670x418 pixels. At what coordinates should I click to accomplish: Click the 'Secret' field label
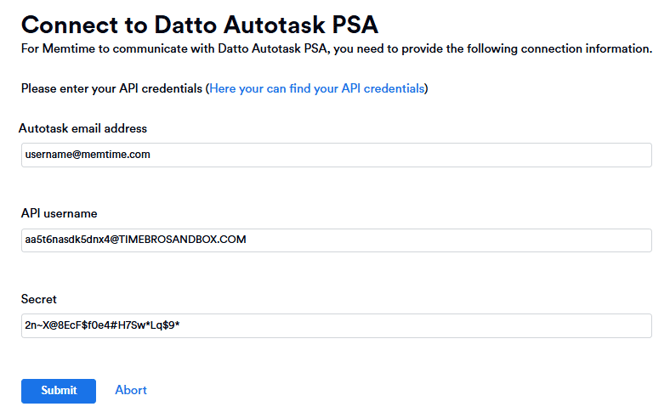pyautogui.click(x=38, y=299)
